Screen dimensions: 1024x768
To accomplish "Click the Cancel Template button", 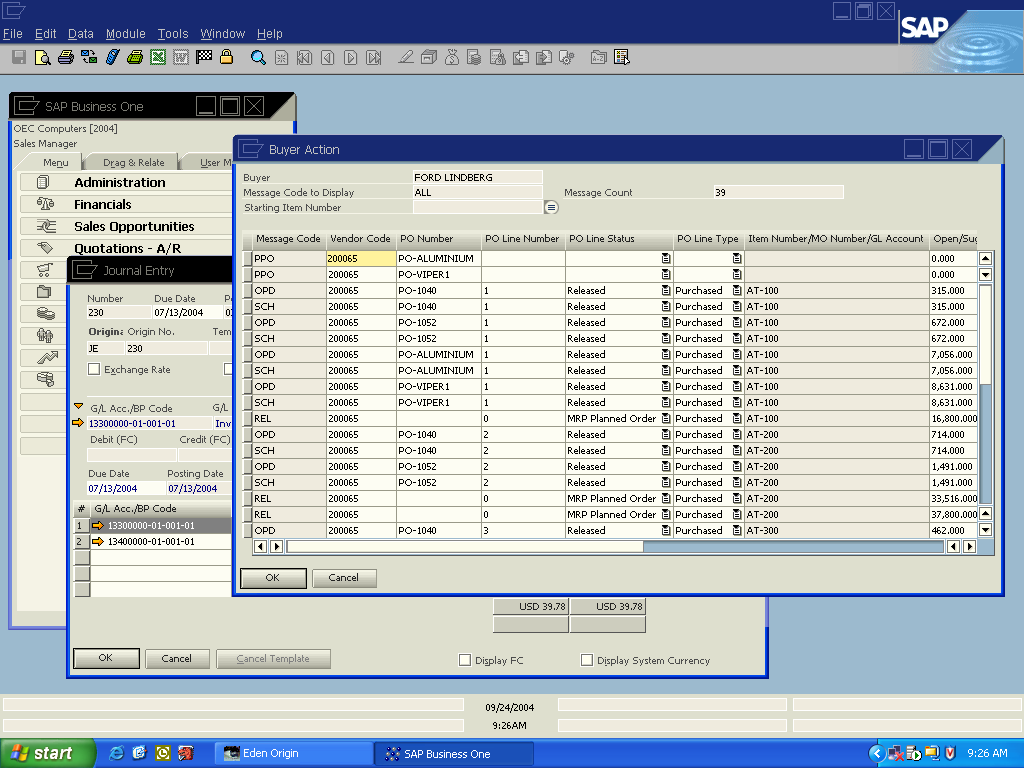I will pyautogui.click(x=273, y=658).
